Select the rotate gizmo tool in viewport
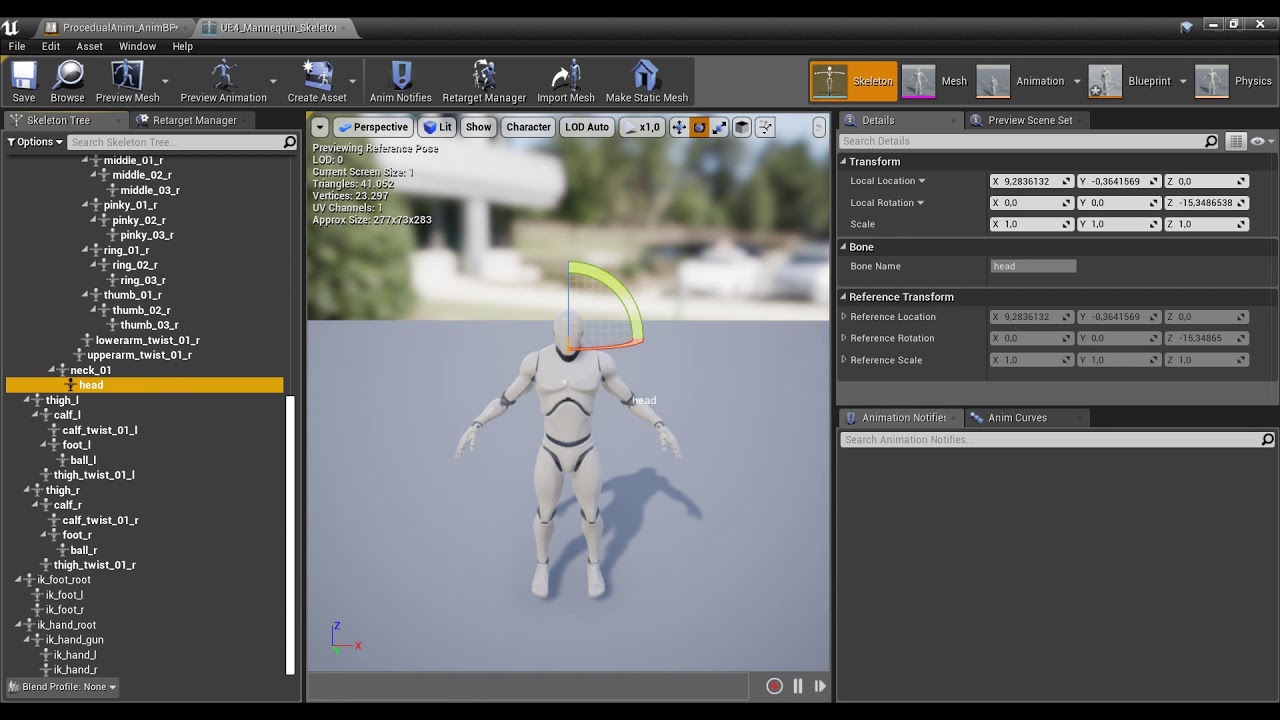 pos(699,127)
